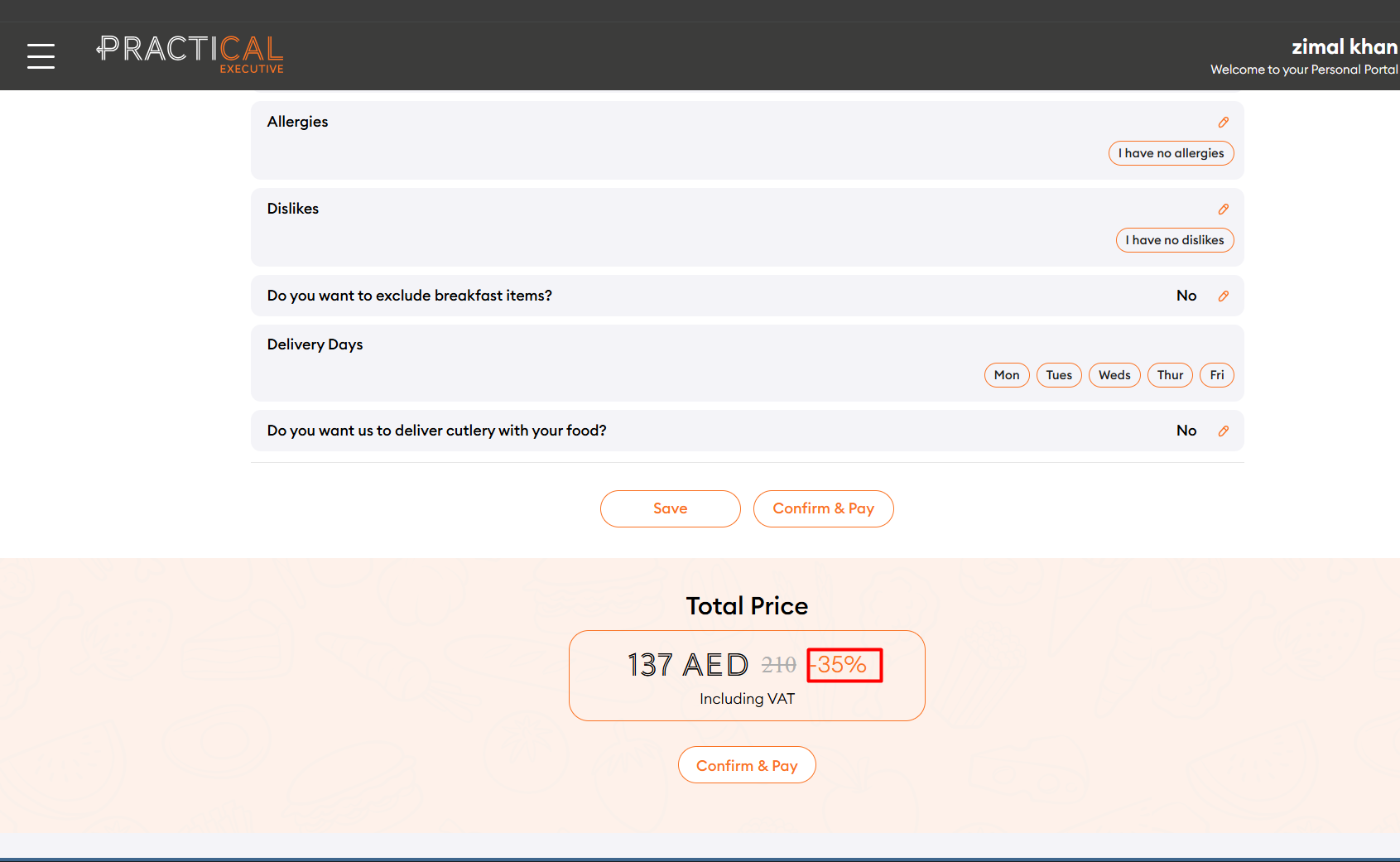
Task: Toggle the Thur delivery day
Action: (1169, 375)
